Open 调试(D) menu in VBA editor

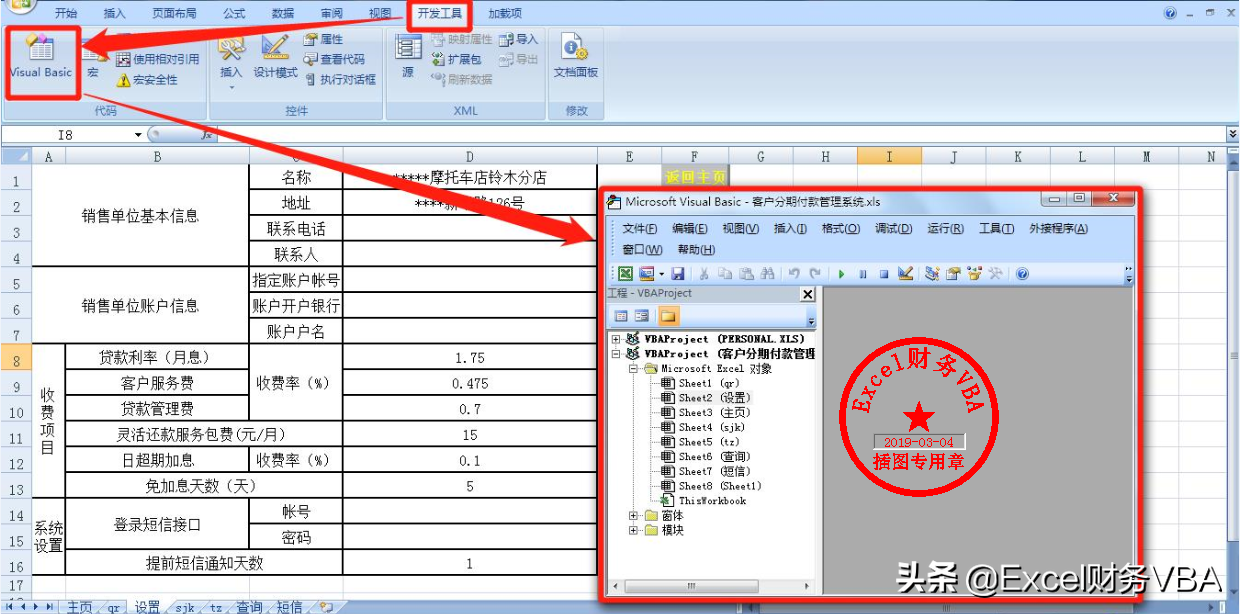894,229
